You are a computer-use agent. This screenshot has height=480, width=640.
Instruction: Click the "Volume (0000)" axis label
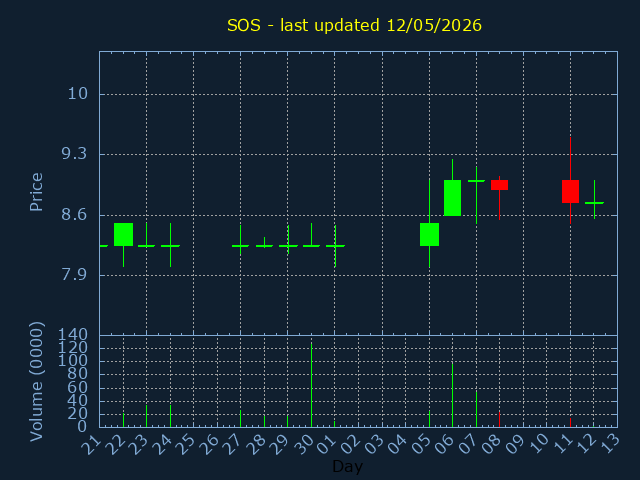pos(36,382)
